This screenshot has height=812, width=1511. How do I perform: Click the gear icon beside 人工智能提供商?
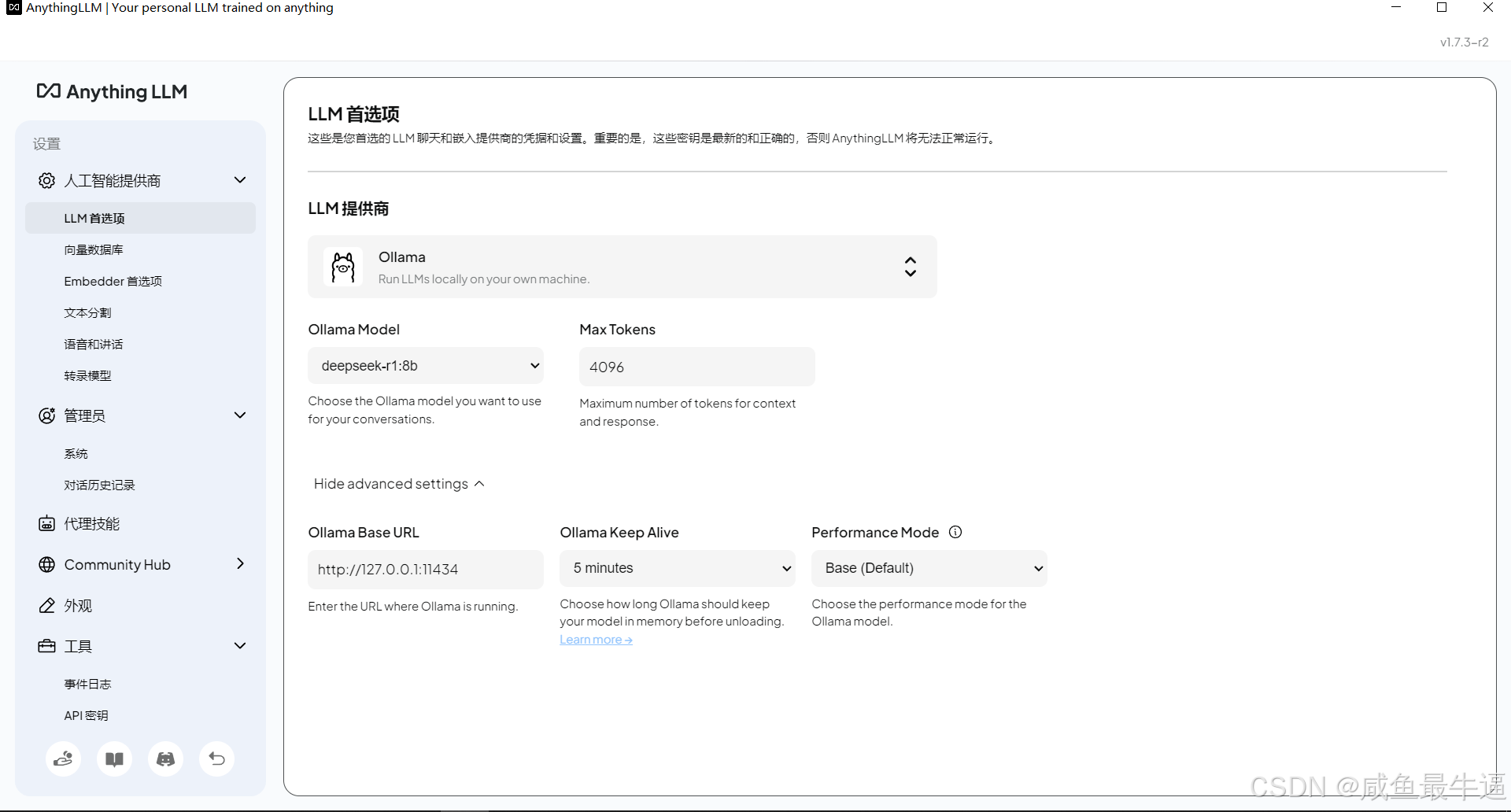click(x=46, y=180)
